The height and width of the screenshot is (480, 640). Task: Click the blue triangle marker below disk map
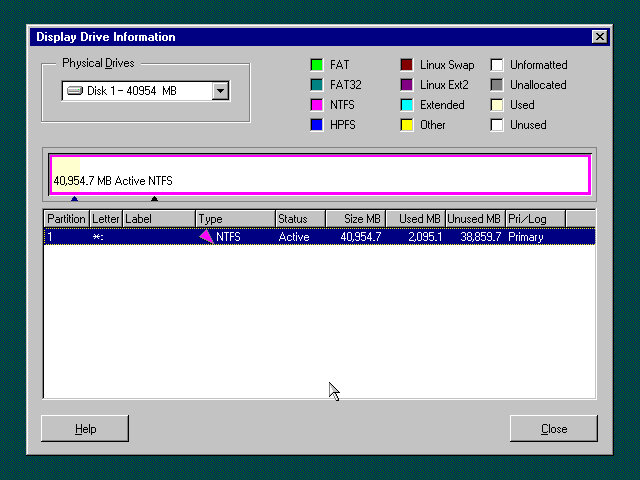click(x=74, y=198)
